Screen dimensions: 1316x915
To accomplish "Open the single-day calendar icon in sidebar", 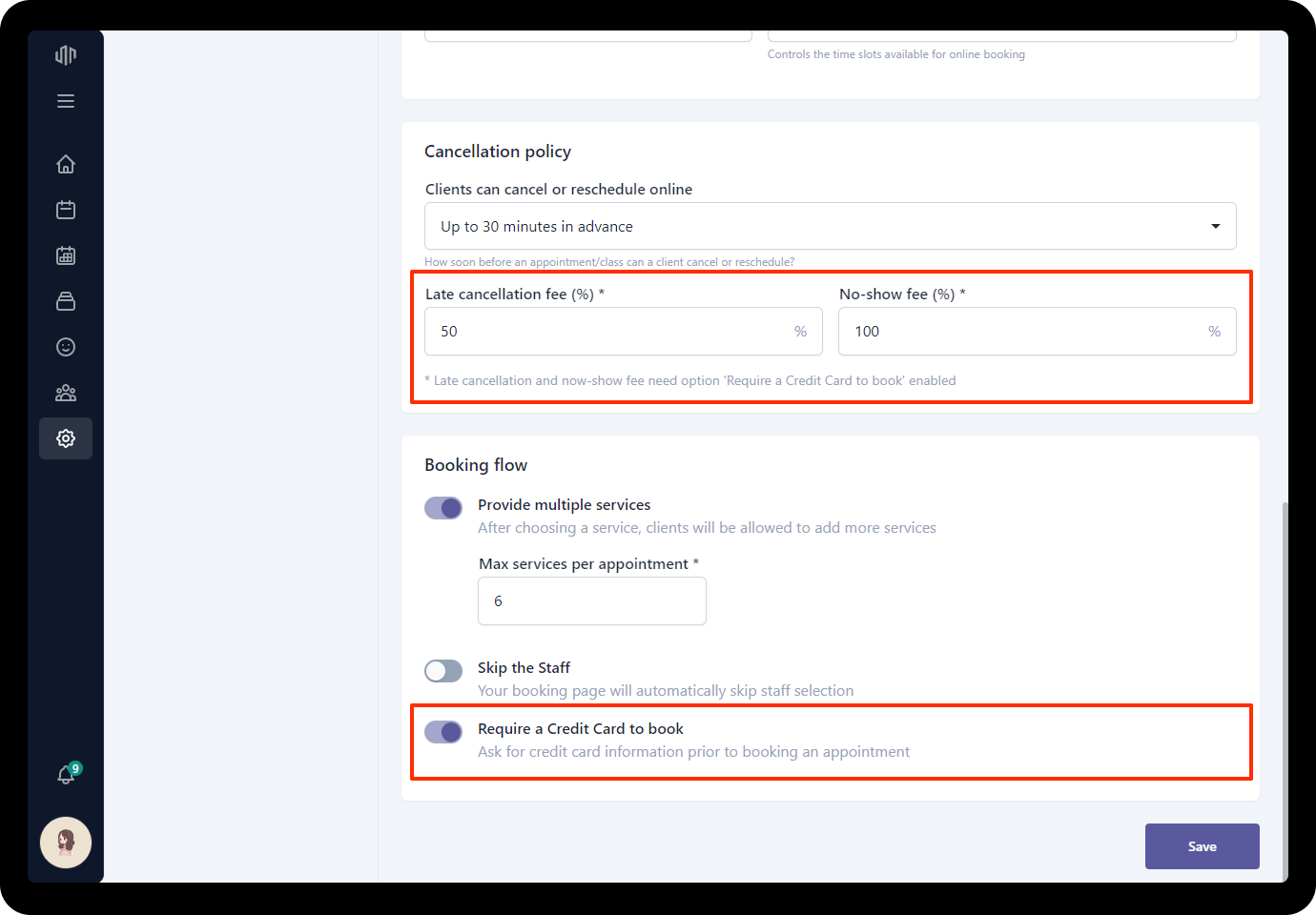I will (66, 210).
